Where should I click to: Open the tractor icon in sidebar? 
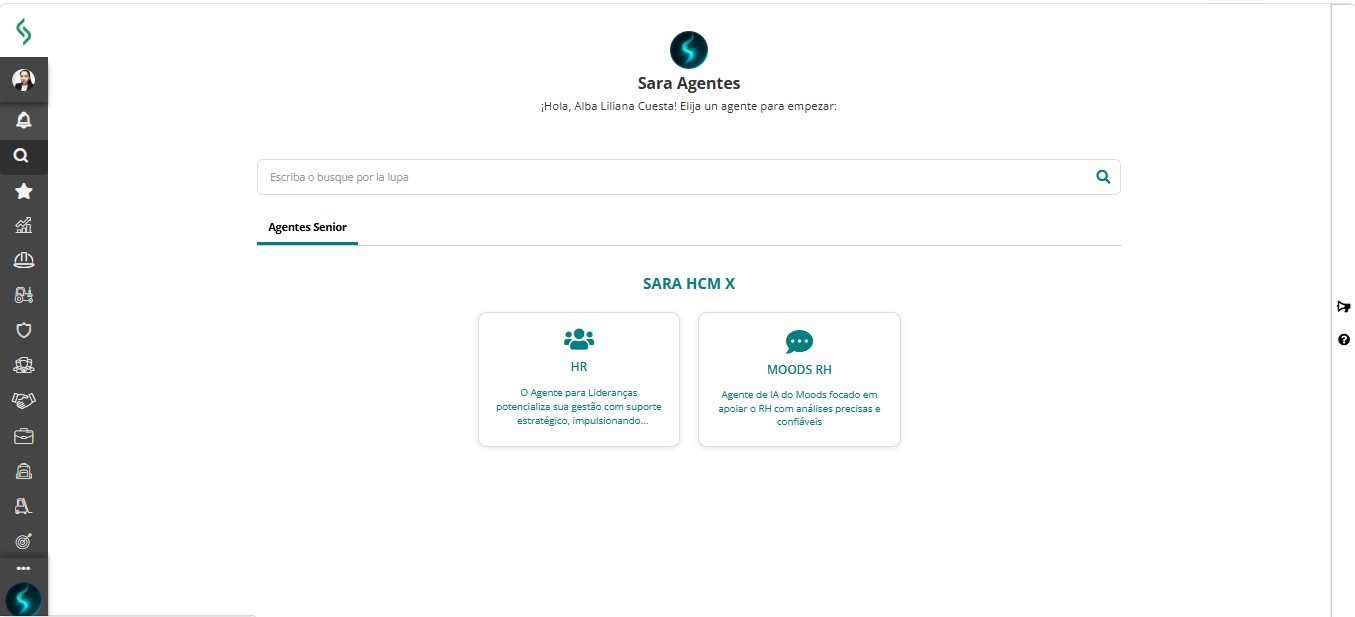pos(23,295)
